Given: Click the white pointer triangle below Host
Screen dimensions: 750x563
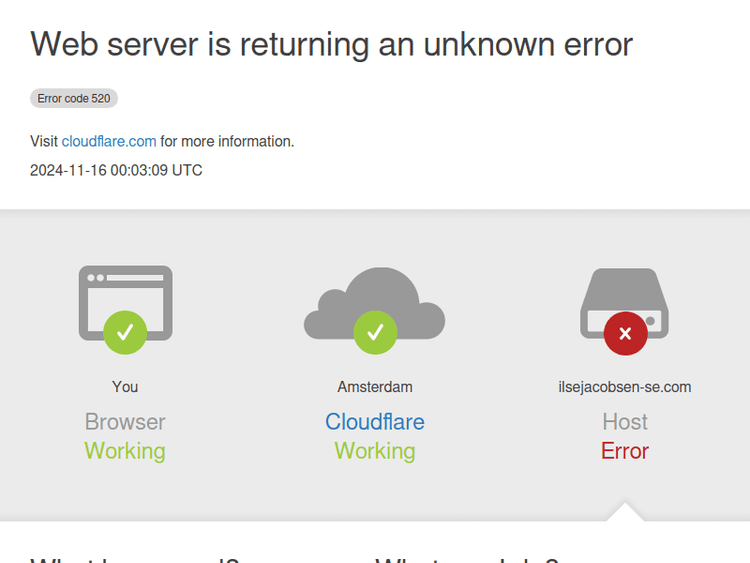Looking at the screenshot, I should click(x=625, y=513).
